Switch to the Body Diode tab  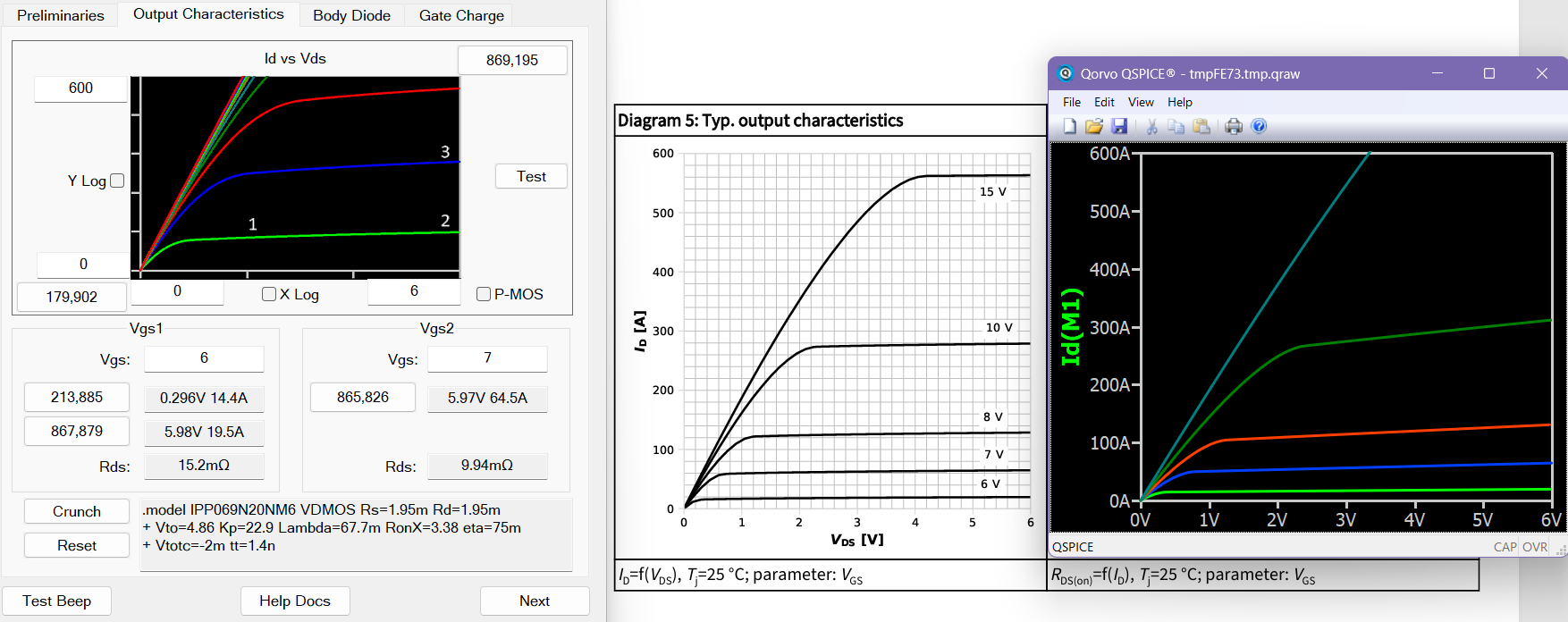(351, 15)
